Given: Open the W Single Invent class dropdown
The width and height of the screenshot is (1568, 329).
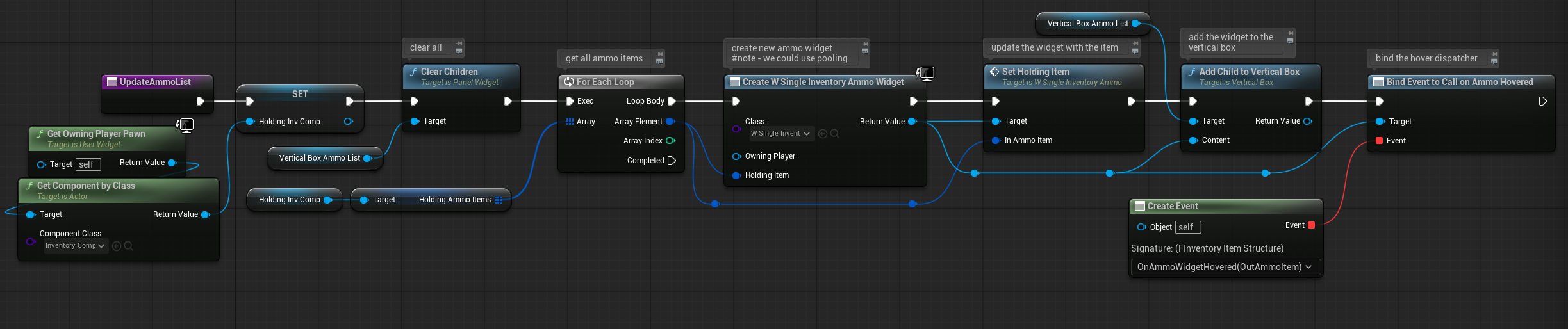Looking at the screenshot, I should (x=781, y=134).
